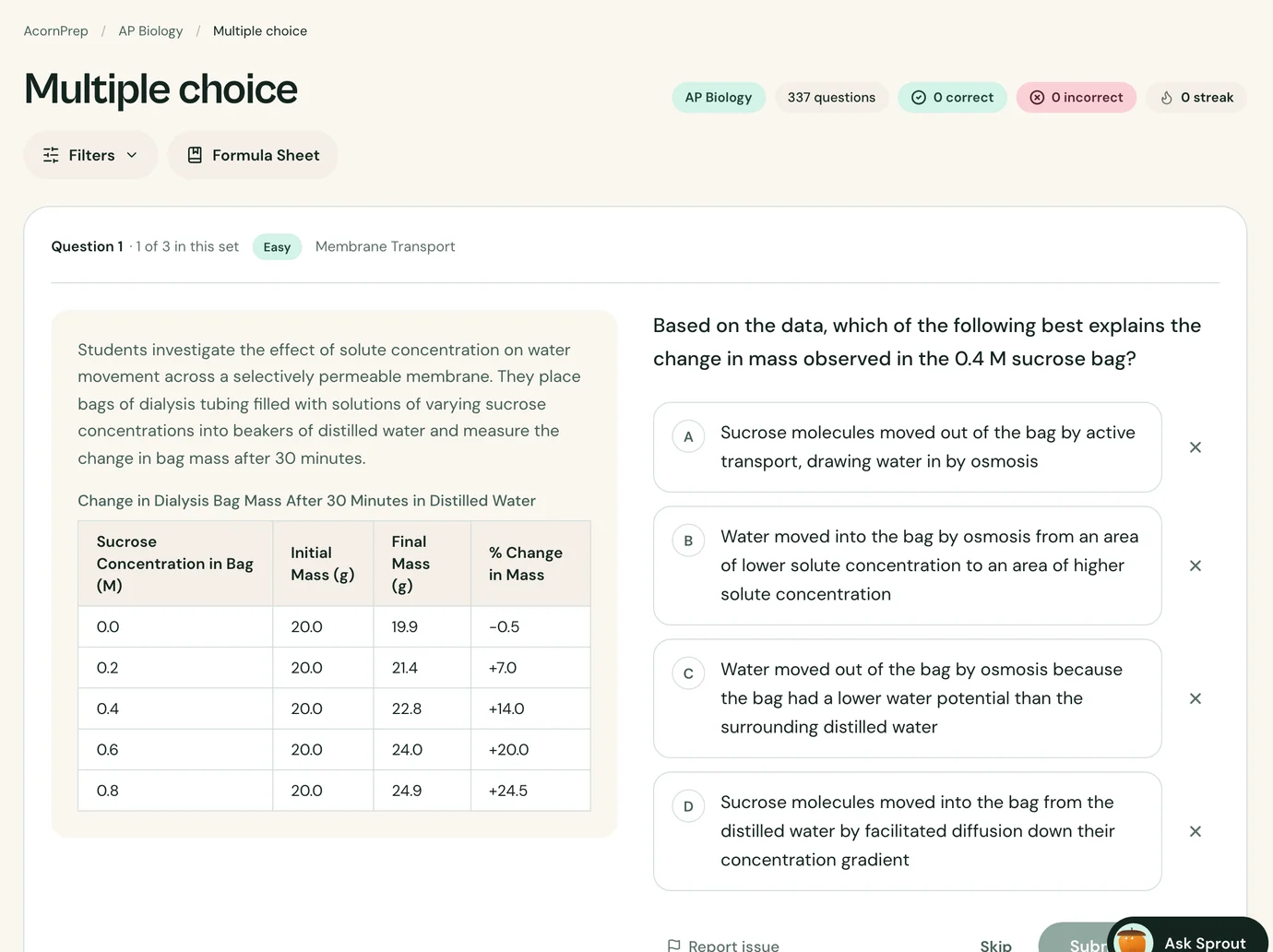Image resolution: width=1273 pixels, height=952 pixels.
Task: Expand the Filters dropdown
Action: 90,155
